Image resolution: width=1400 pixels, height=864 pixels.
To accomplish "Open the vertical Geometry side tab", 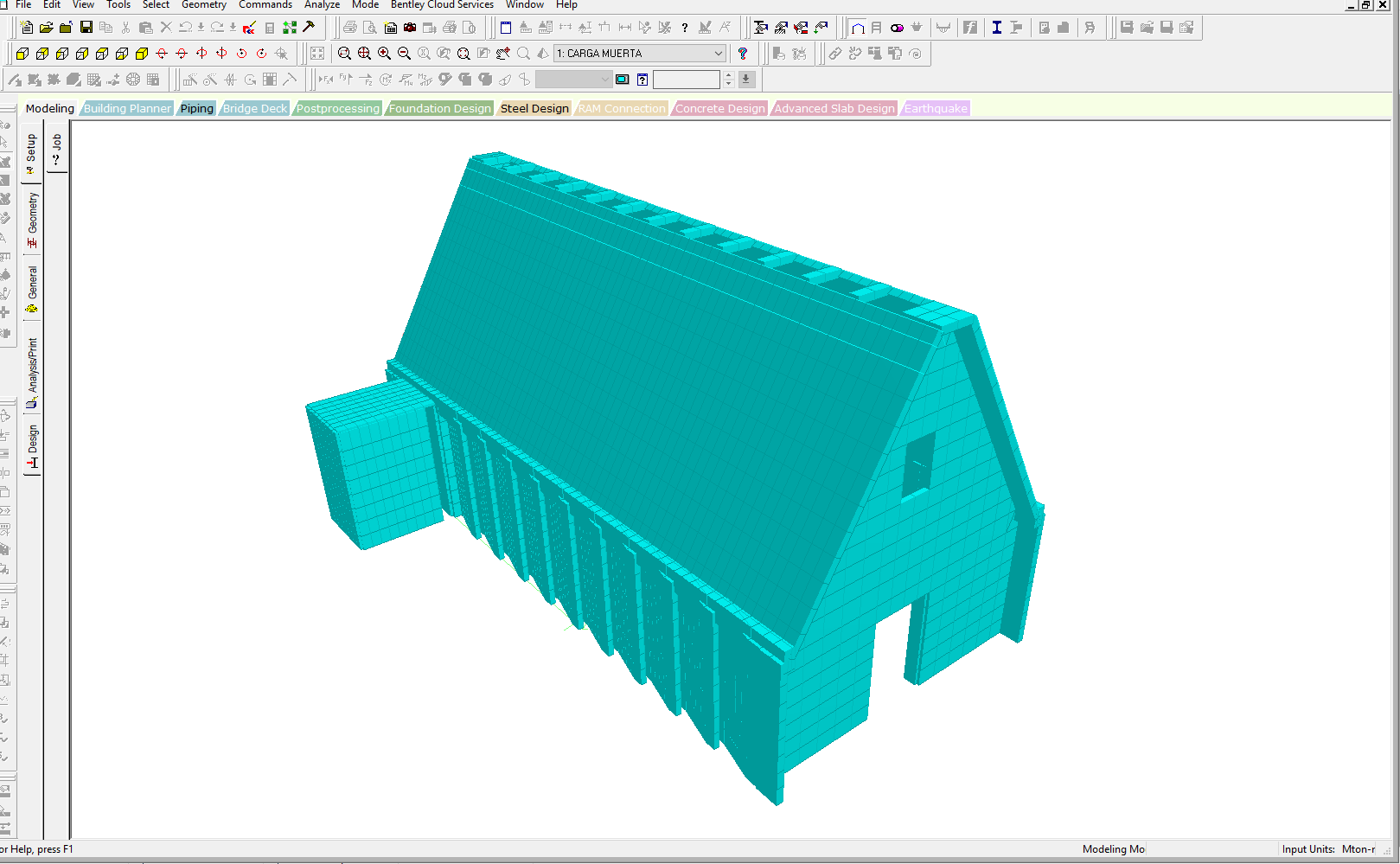I will [x=32, y=220].
